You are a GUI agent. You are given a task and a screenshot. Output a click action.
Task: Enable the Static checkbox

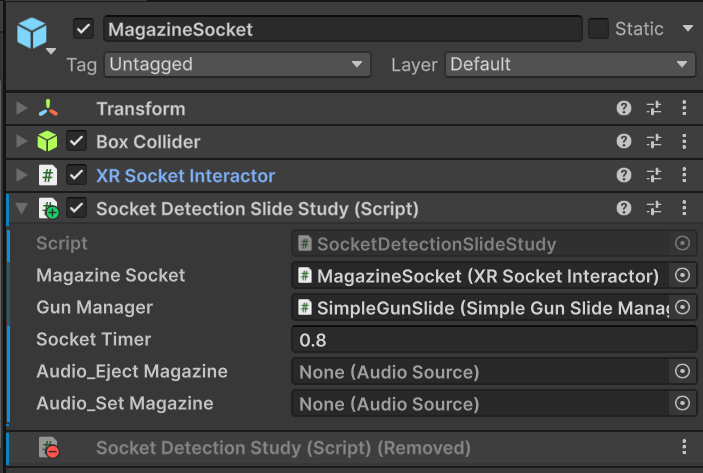pos(598,29)
